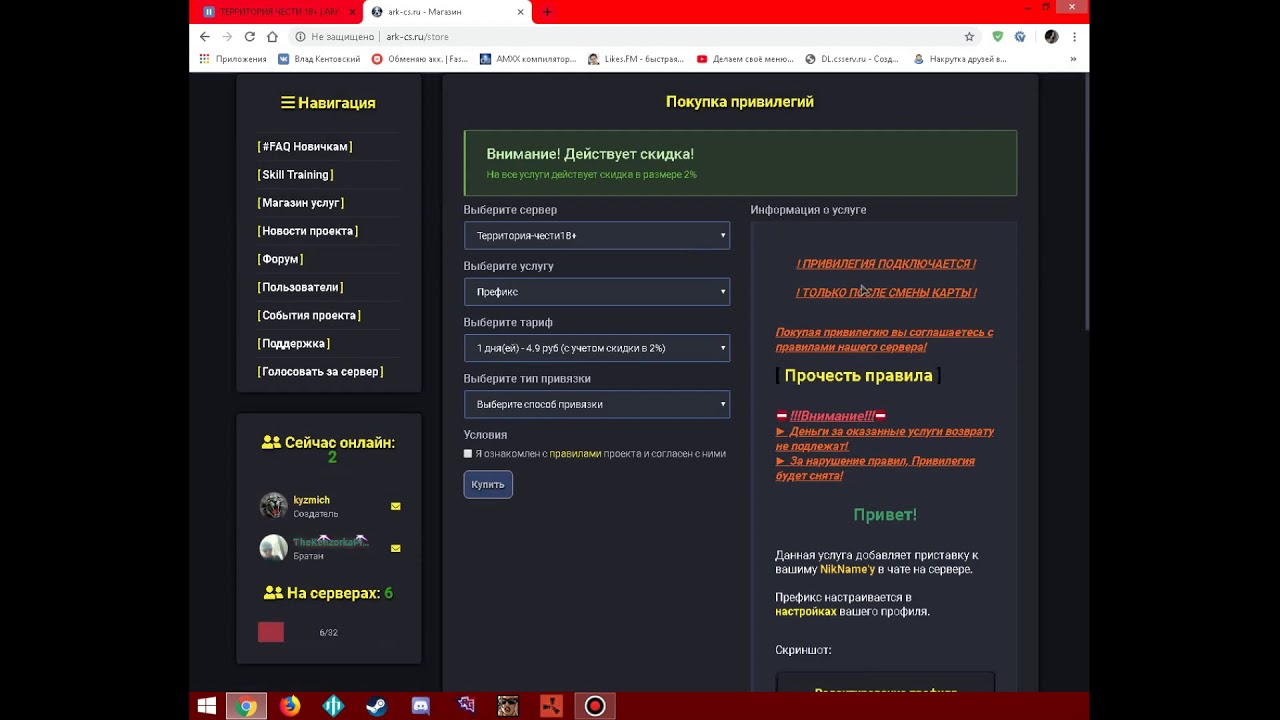The image size is (1280, 720).
Task: Open 'Skill Training' navigation item
Action: [295, 175]
